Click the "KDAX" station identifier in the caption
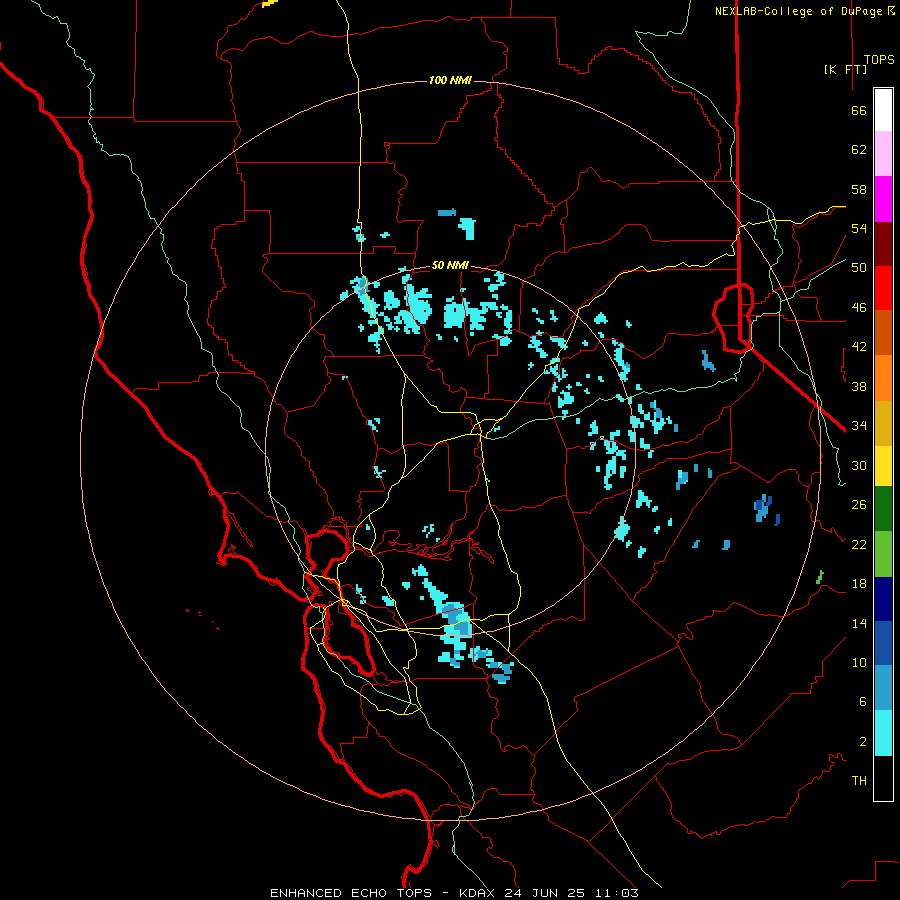Image resolution: width=900 pixels, height=900 pixels. [x=479, y=893]
